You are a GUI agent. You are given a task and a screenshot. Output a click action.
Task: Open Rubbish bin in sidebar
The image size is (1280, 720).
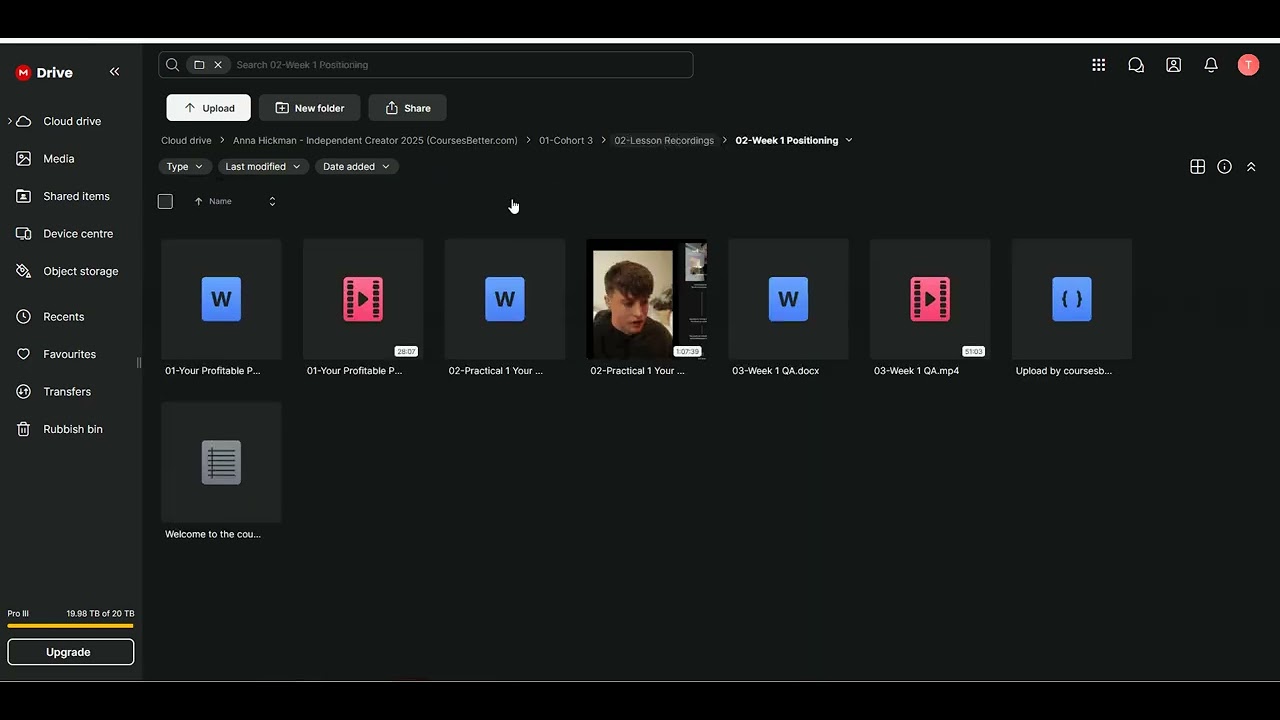coord(72,429)
